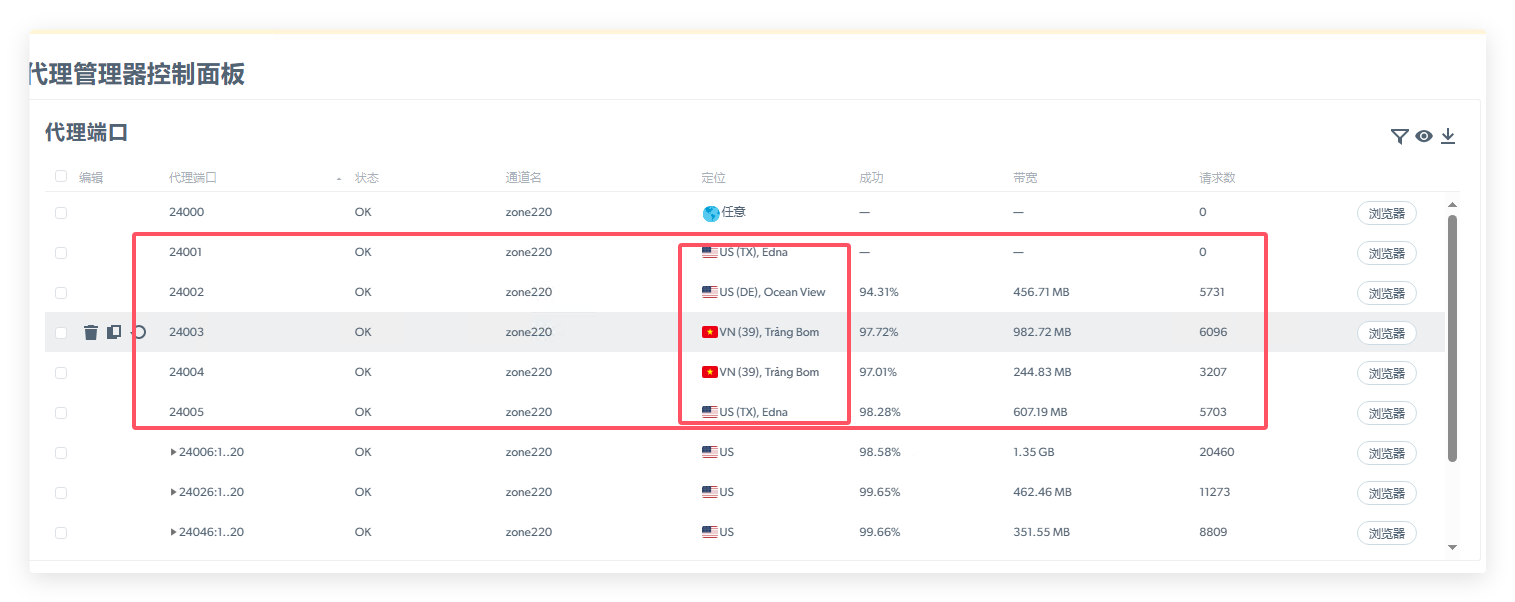Click the US flag on port 24002

(x=710, y=293)
